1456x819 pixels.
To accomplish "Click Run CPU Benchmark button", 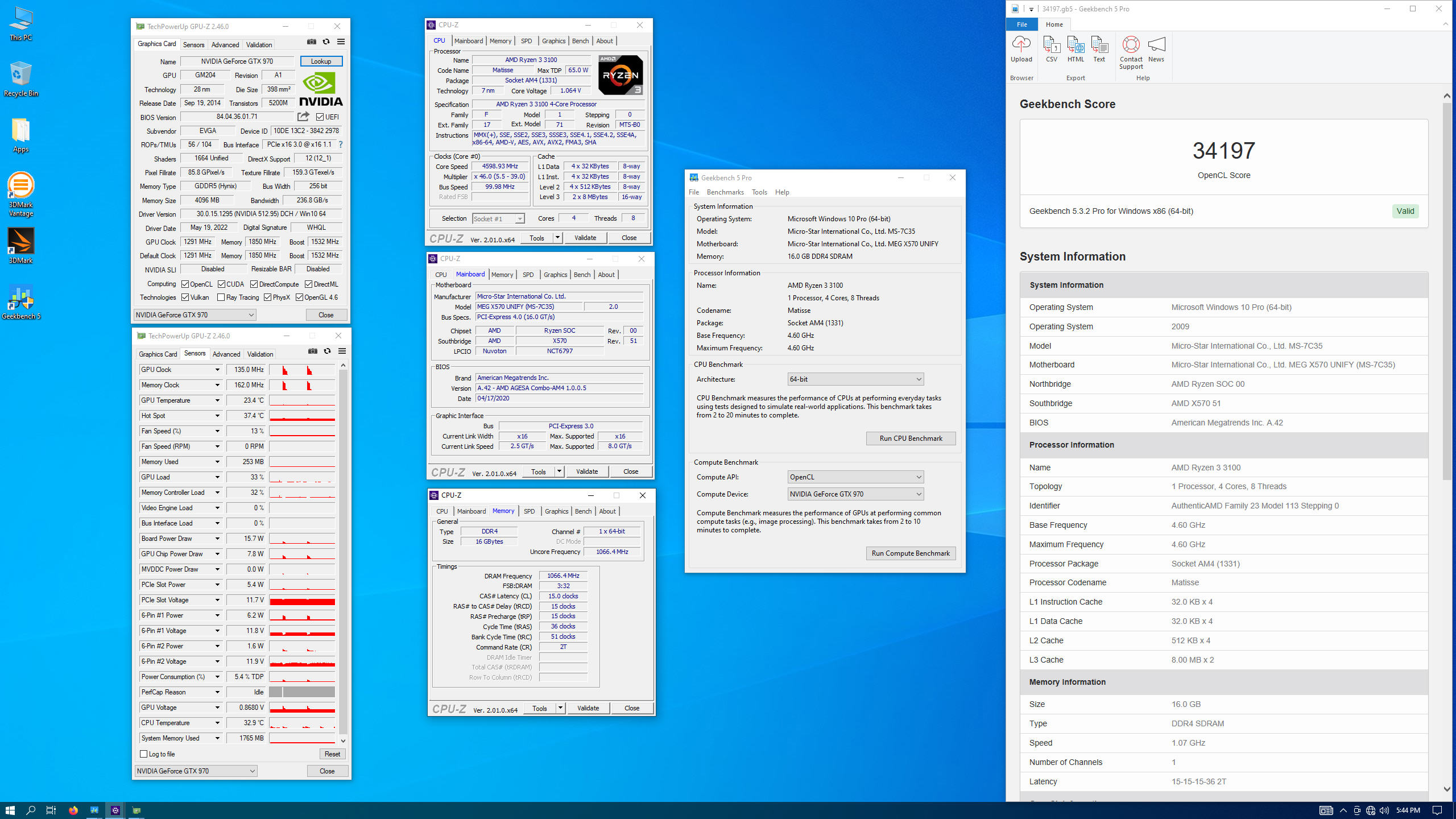I will coord(911,439).
